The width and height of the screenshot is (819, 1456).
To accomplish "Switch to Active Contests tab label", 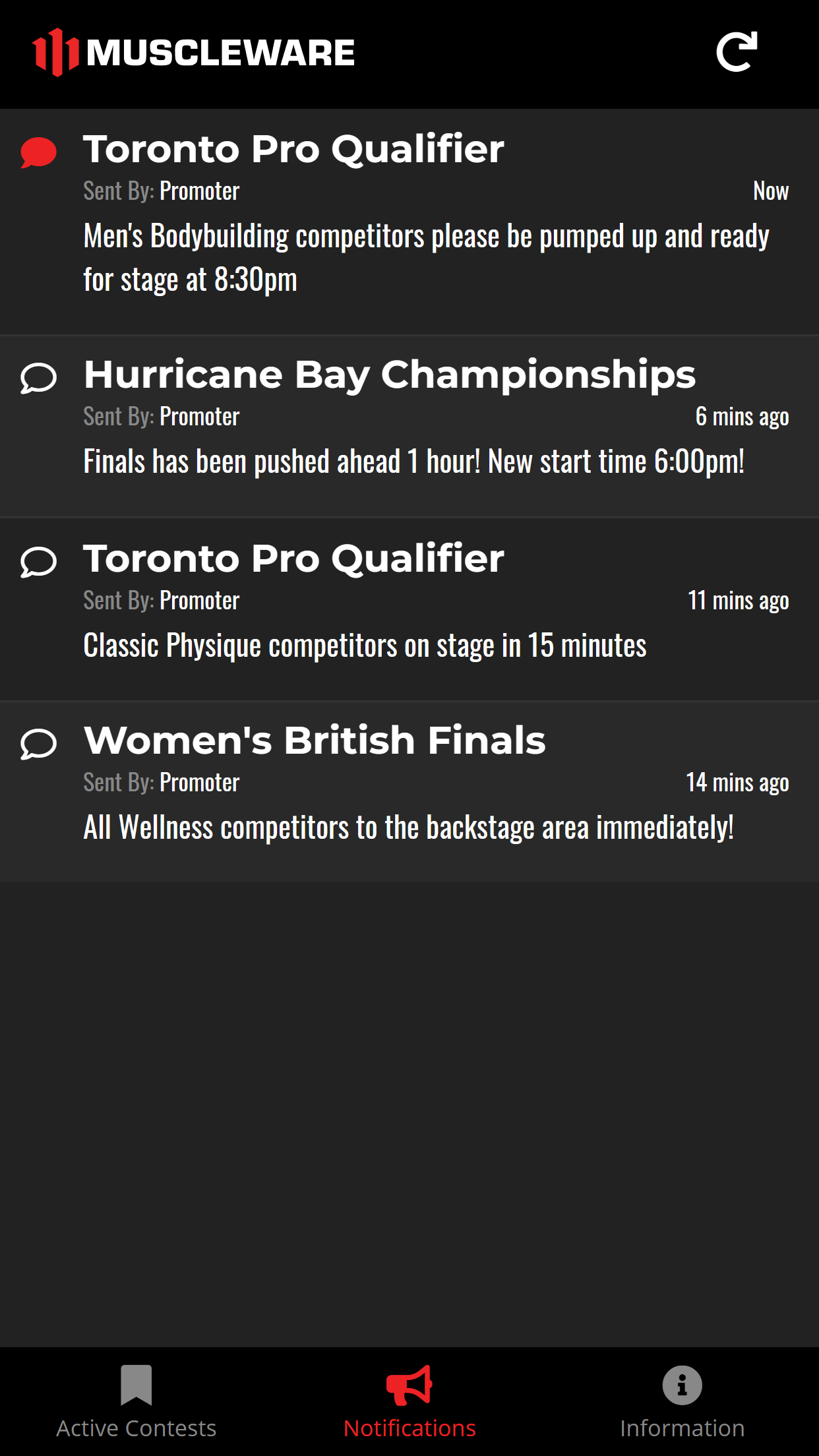I will 136,1428.
